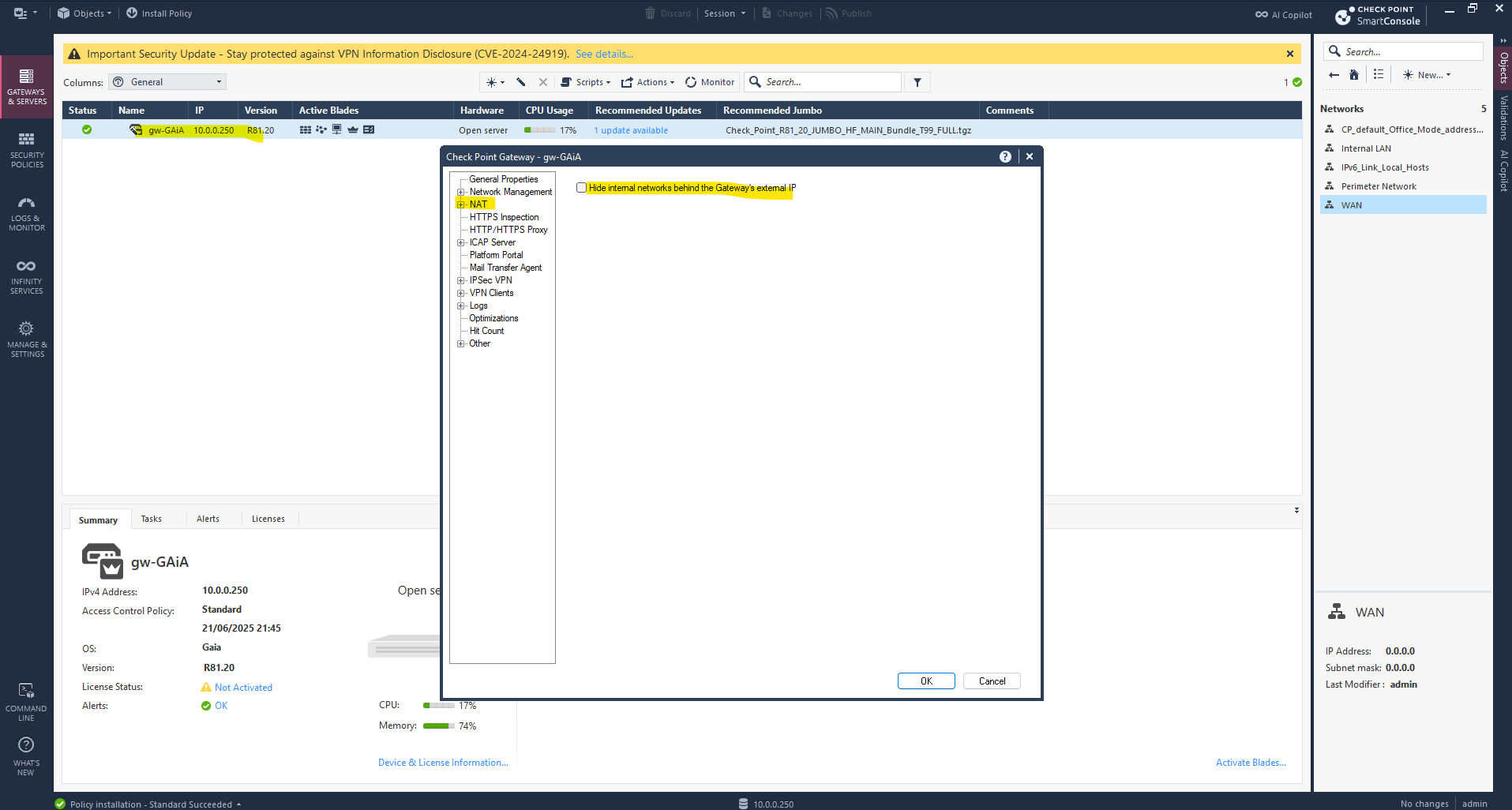
Task: Select the Summary tab
Action: [98, 519]
